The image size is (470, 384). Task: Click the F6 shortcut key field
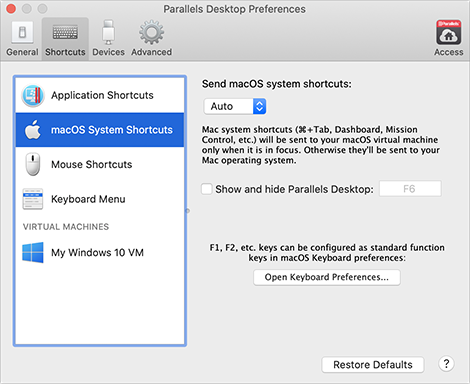click(410, 189)
